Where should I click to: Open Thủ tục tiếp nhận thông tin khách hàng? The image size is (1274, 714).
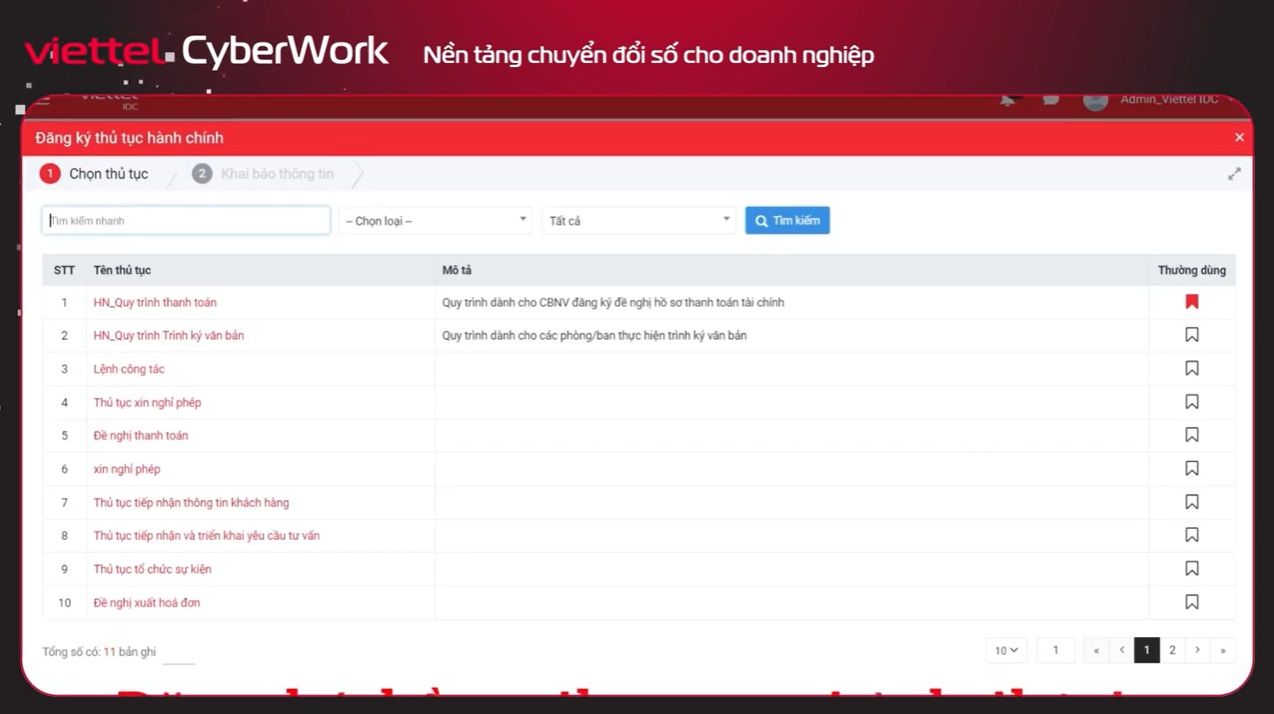191,502
